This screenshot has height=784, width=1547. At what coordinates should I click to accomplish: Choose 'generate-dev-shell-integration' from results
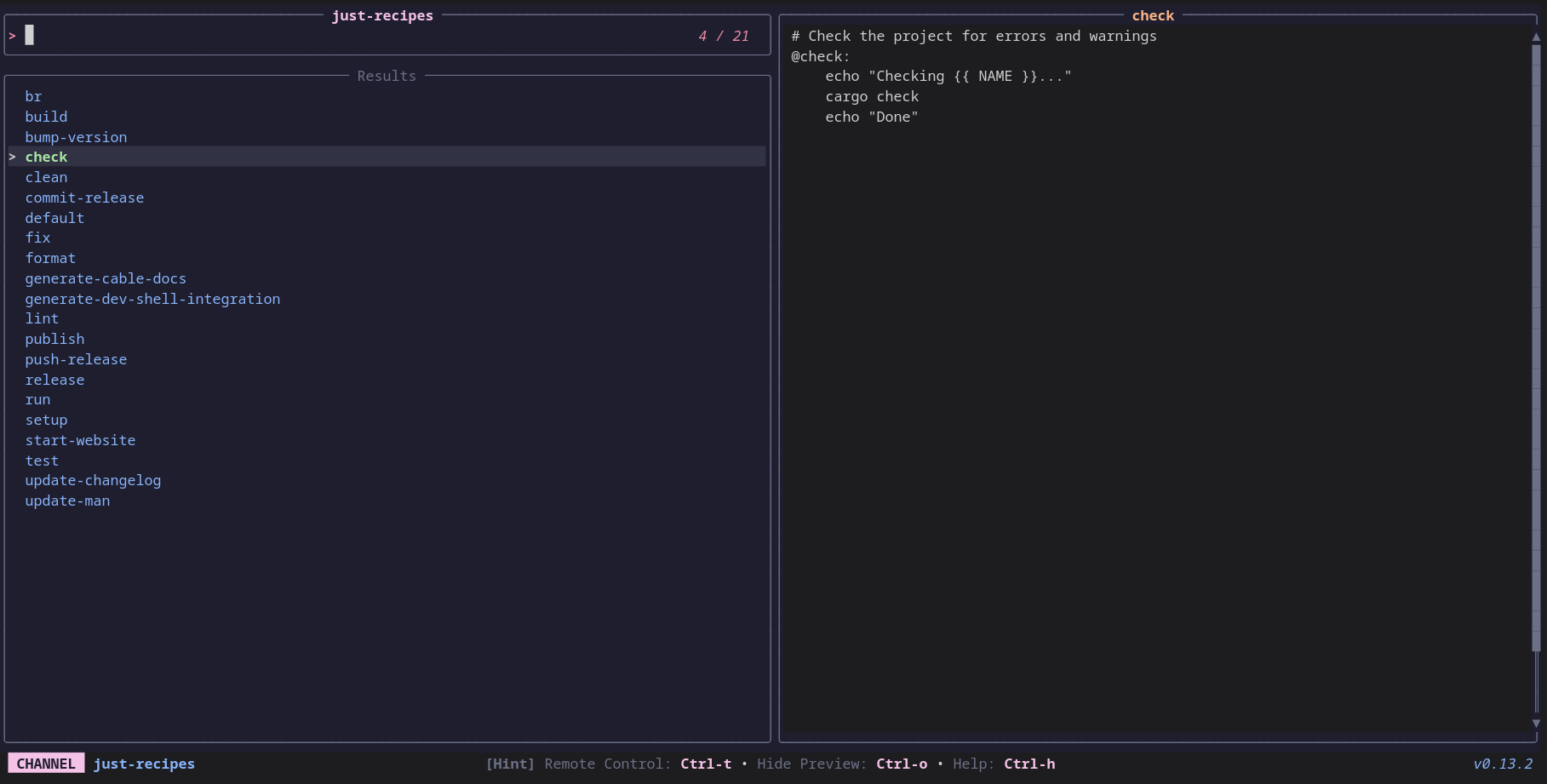152,299
